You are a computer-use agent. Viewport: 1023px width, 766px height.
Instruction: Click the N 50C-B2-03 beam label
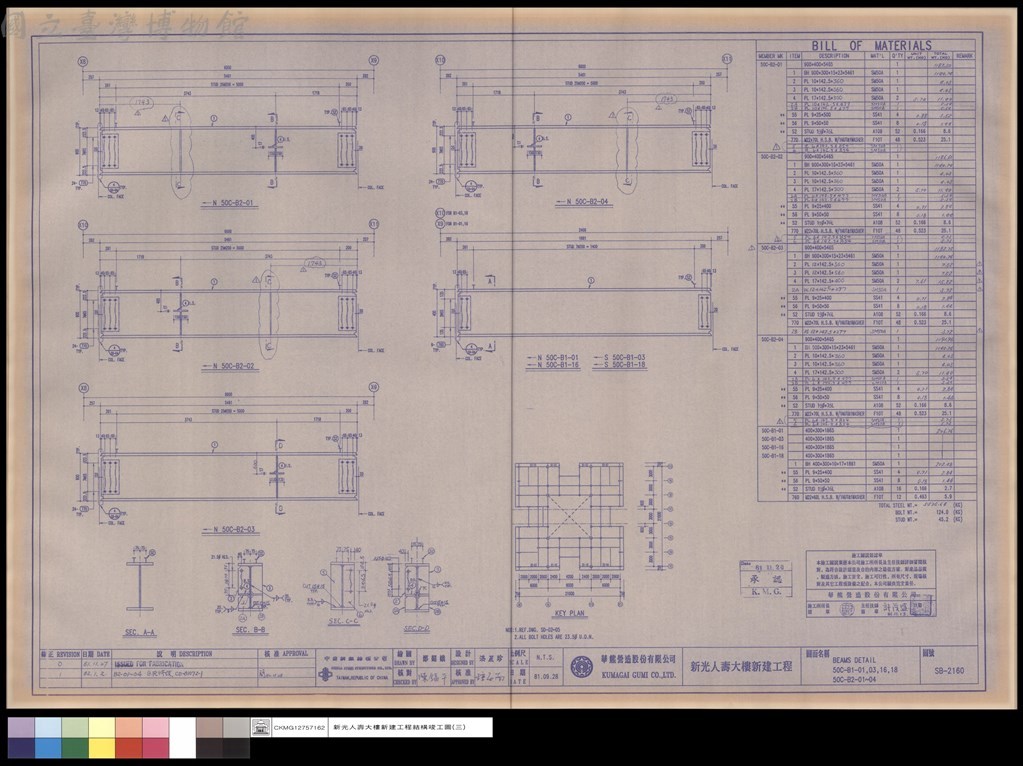coord(229,529)
